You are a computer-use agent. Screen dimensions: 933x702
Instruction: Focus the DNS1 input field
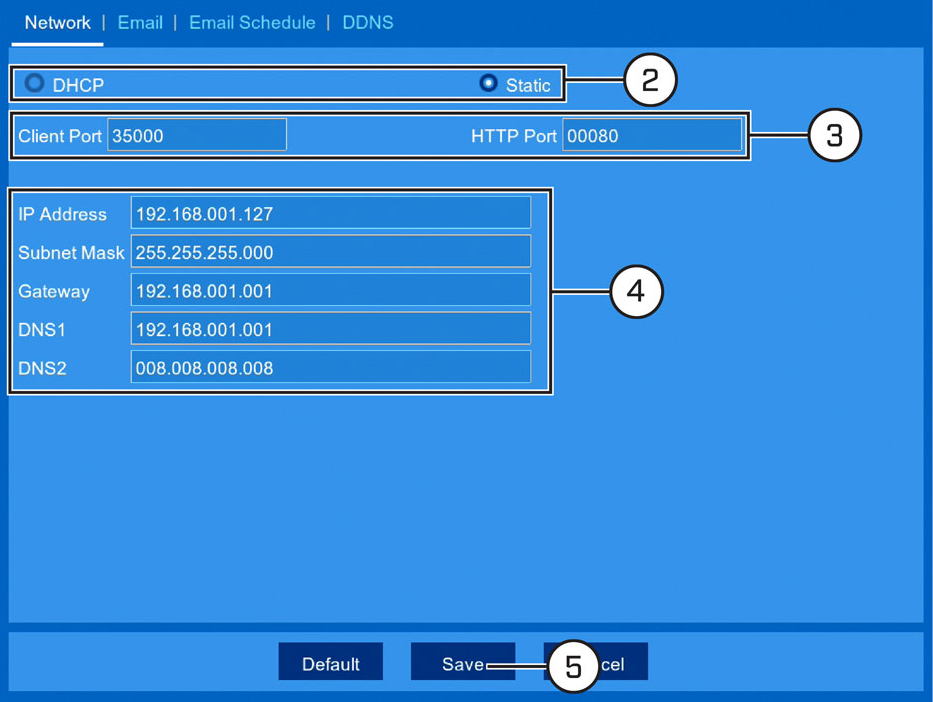[x=331, y=329]
